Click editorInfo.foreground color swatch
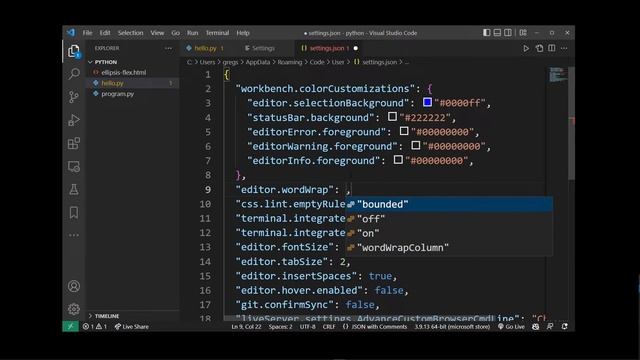Image resolution: width=640 pixels, height=360 pixels. 398,160
